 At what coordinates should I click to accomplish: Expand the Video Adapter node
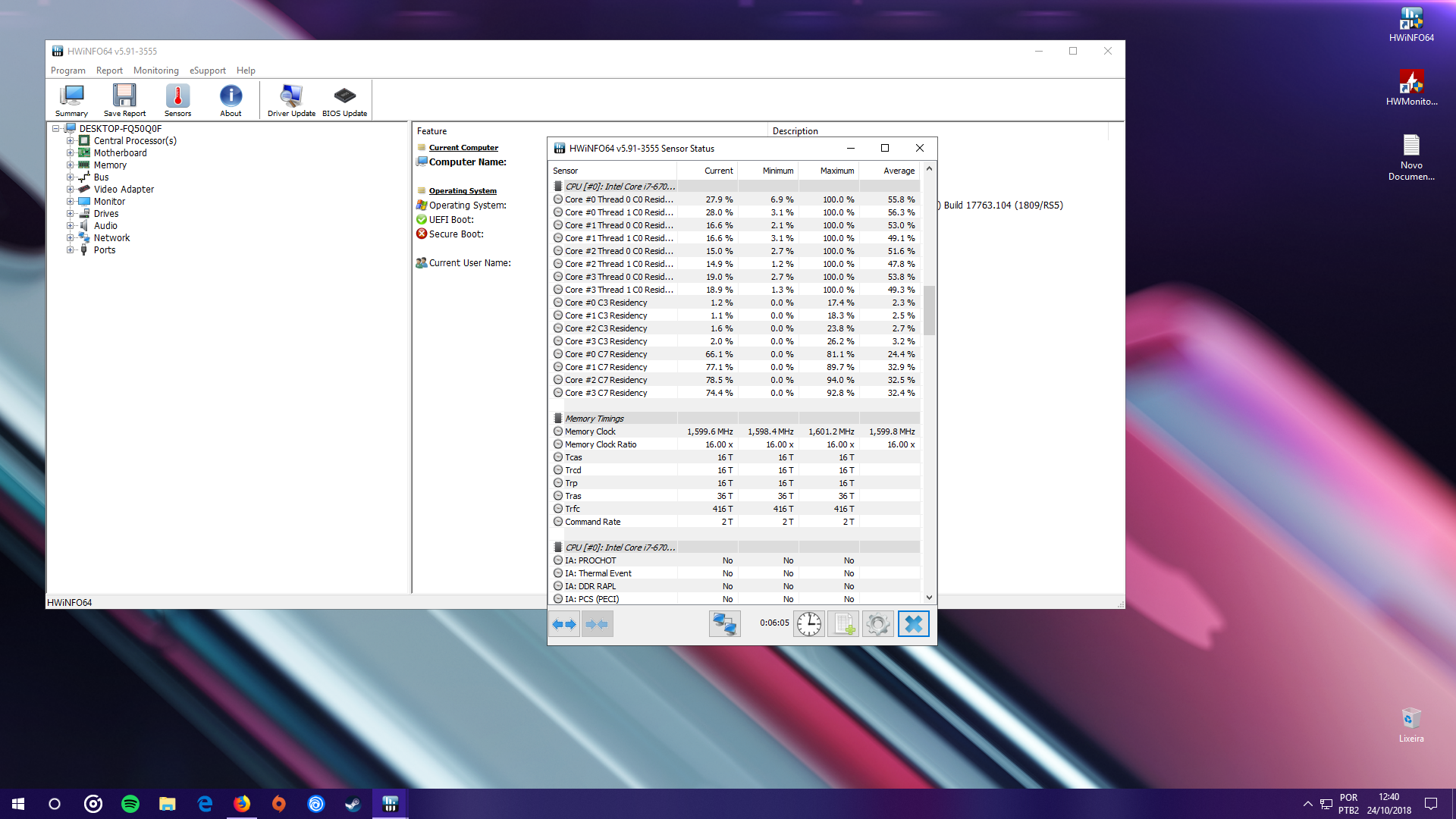(70, 190)
